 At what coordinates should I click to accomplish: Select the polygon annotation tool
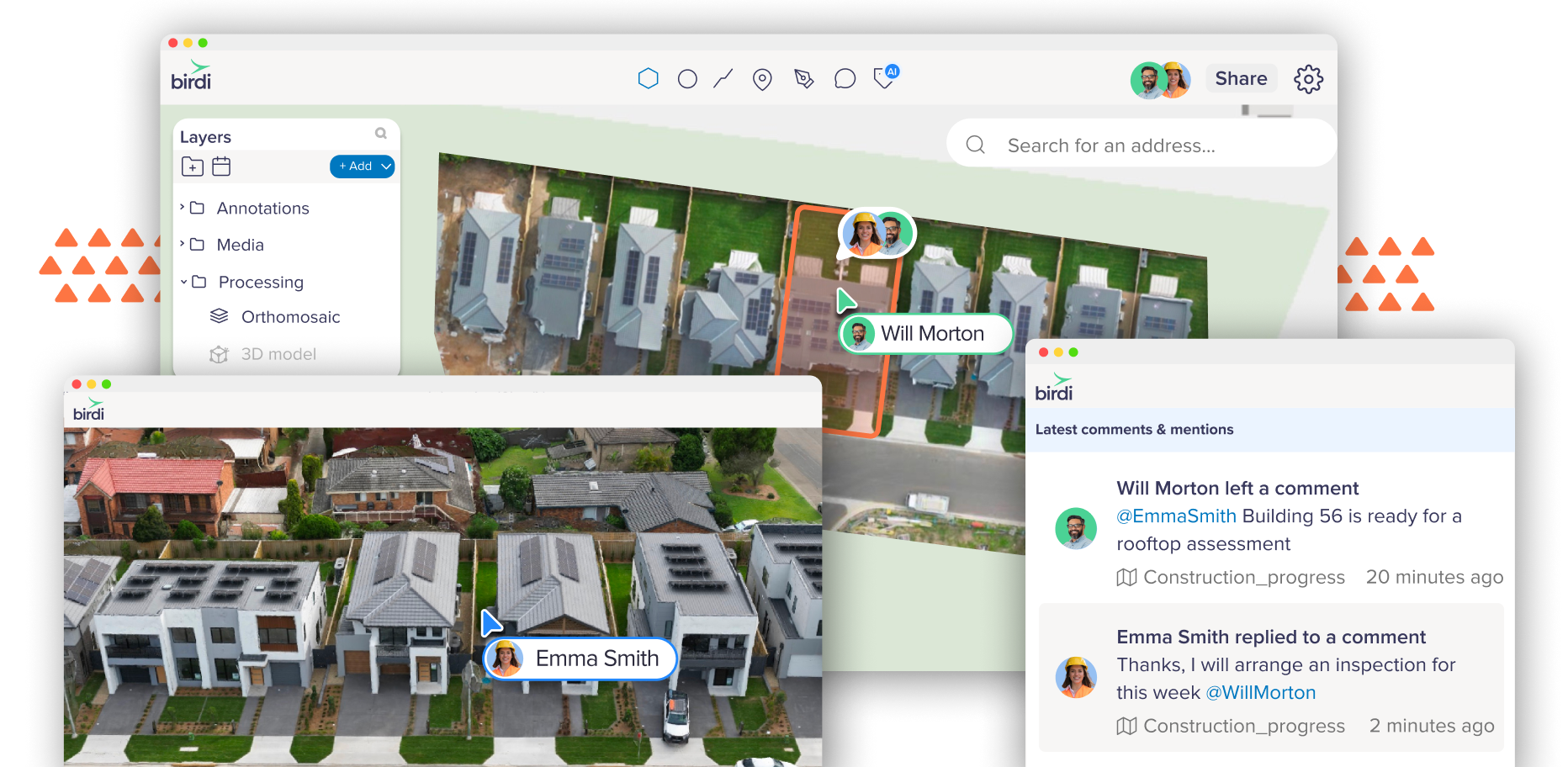click(x=648, y=77)
